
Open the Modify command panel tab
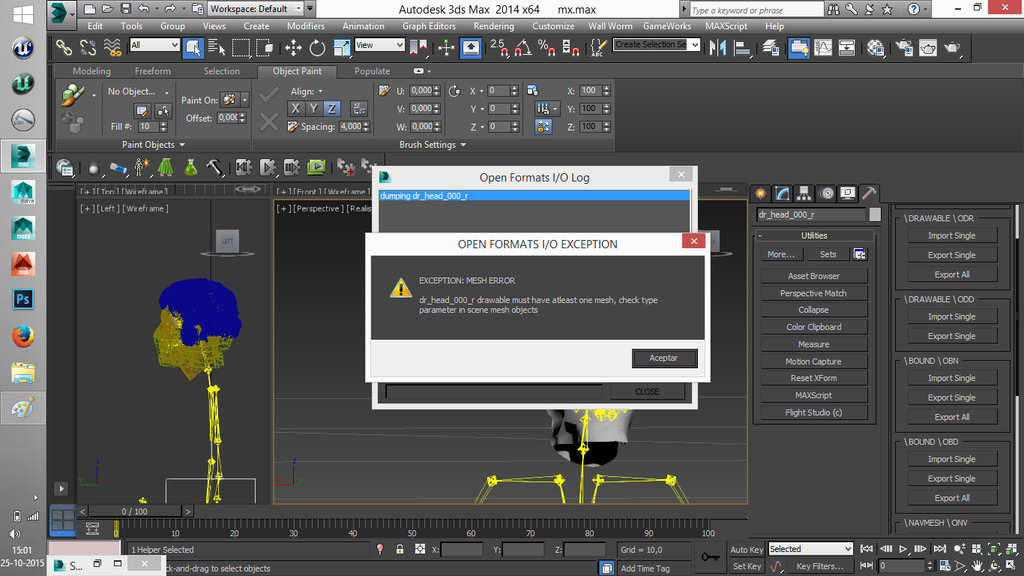(782, 193)
